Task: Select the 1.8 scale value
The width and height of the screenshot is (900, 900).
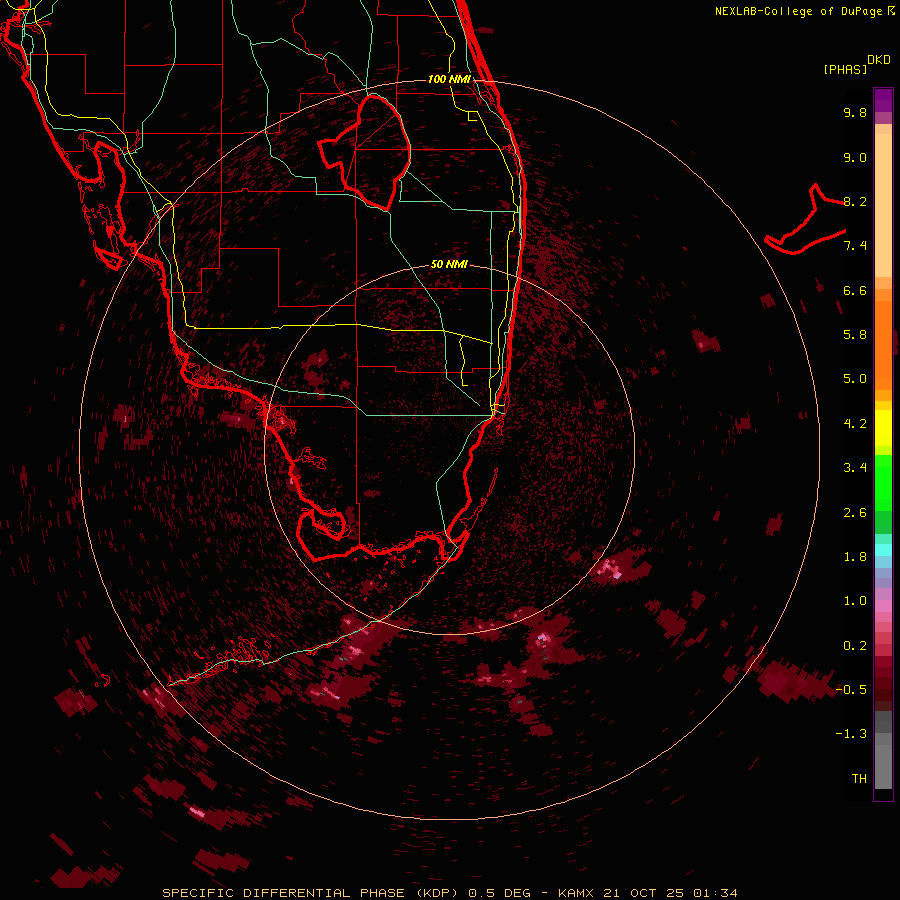Action: (x=855, y=557)
